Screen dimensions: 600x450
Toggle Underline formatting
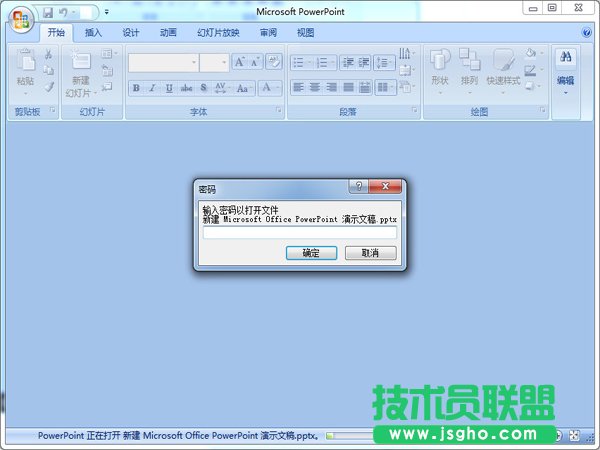tap(169, 88)
